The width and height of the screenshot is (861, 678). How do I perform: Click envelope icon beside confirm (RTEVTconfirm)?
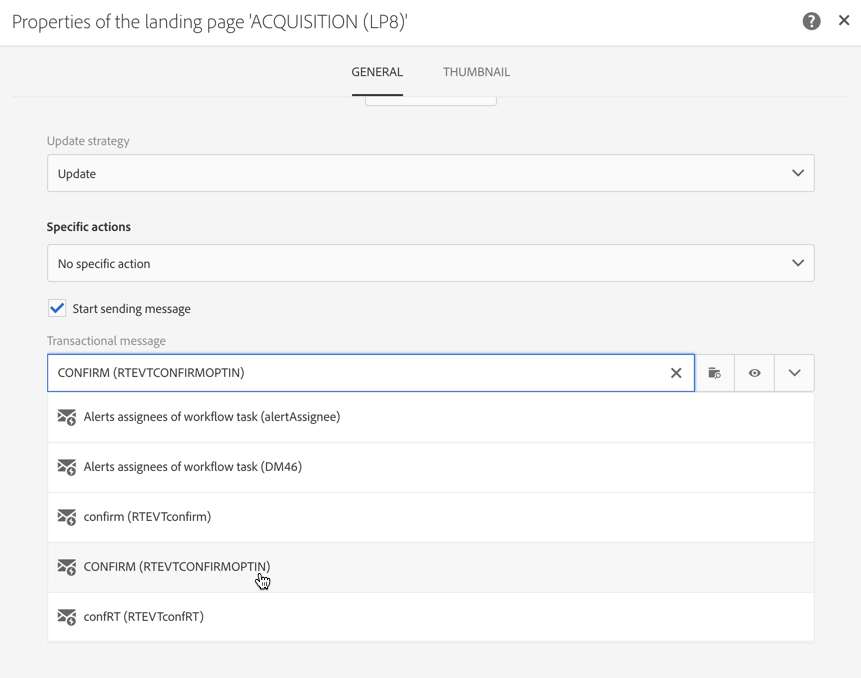click(x=67, y=517)
